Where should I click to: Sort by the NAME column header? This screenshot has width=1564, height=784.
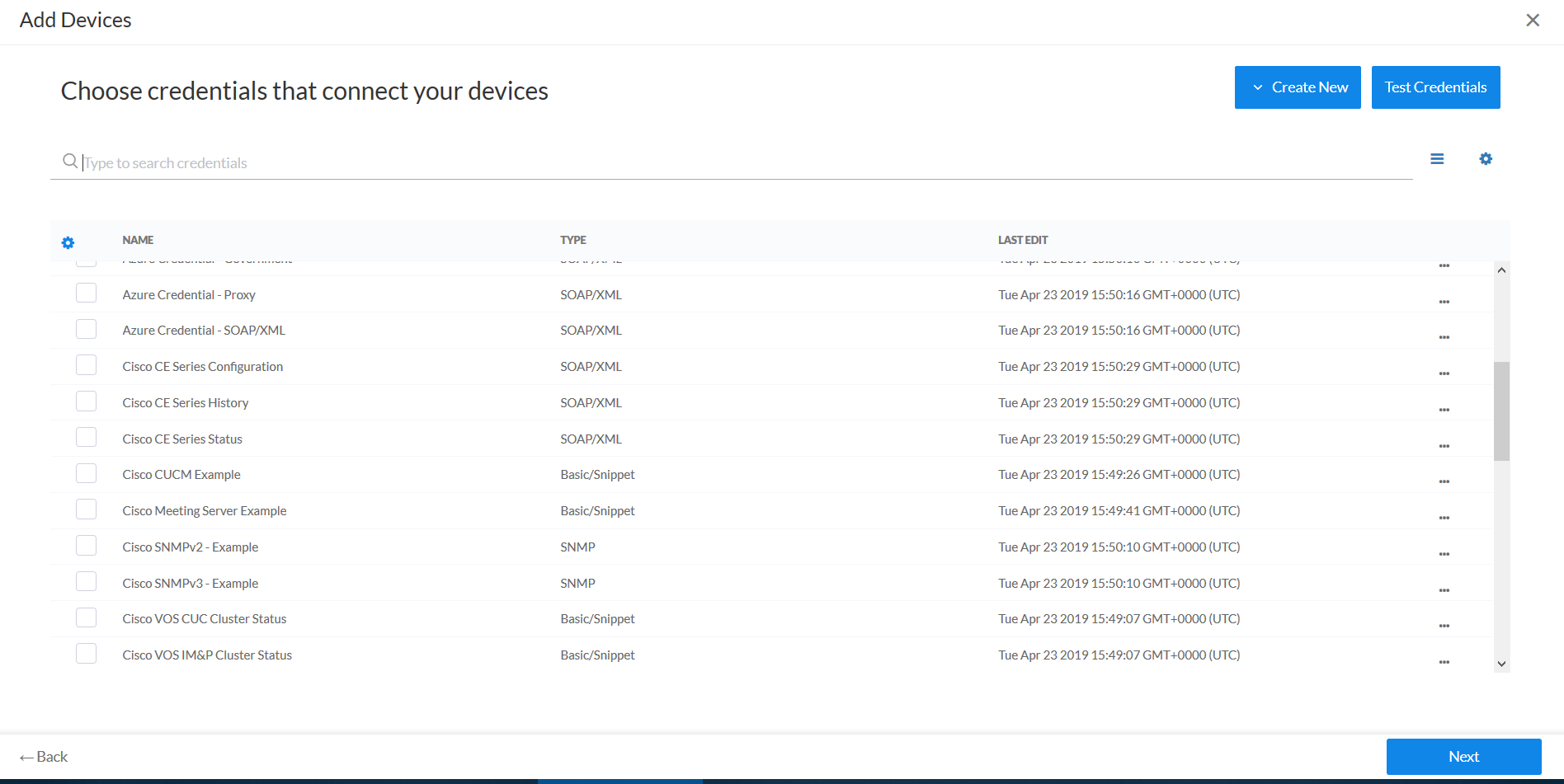coord(138,240)
